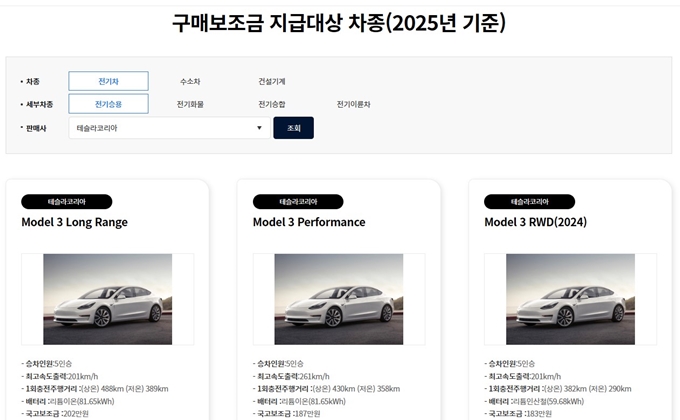The height and width of the screenshot is (420, 680).
Task: View the Model 3 Long Range car photo
Action: coord(108,299)
